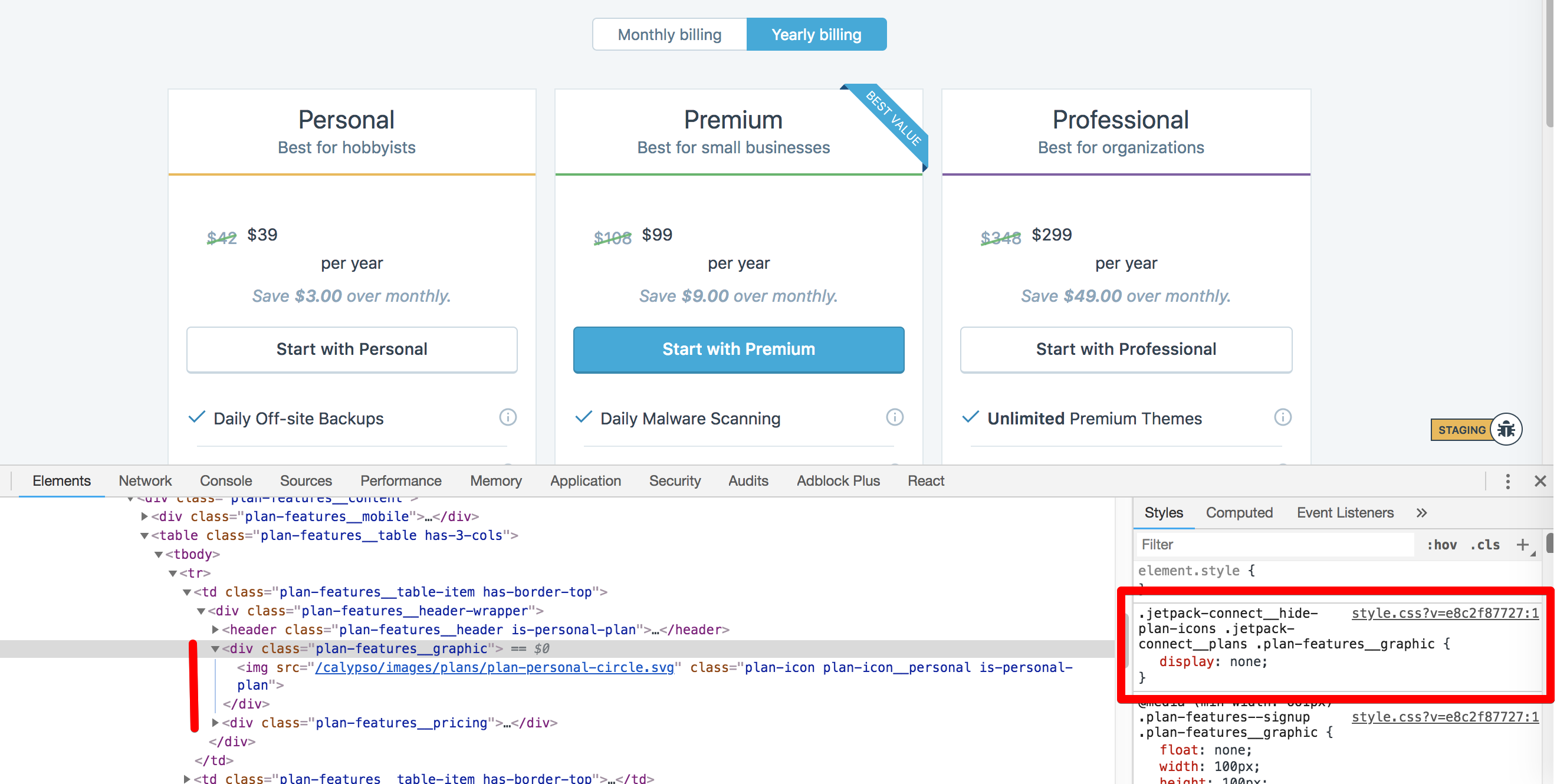Open DevTools options via three-dot menu icon
1557x784 pixels.
click(1508, 481)
